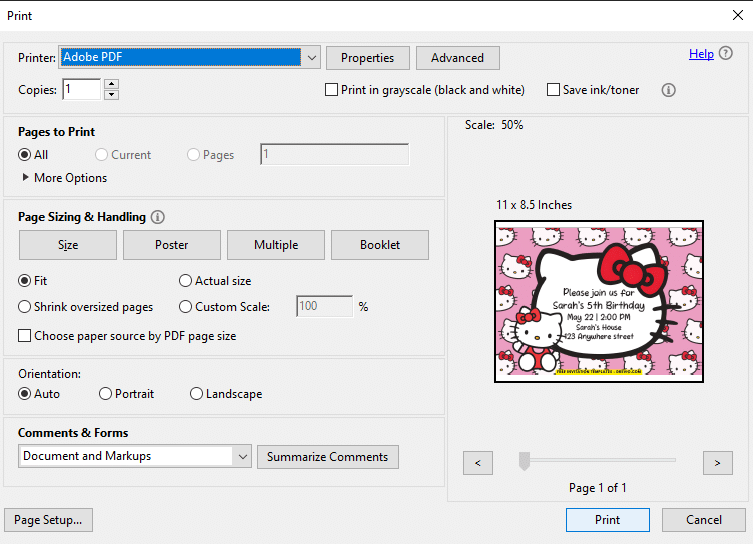
Task: Switch to the Multiple pages tab
Action: (x=276, y=245)
